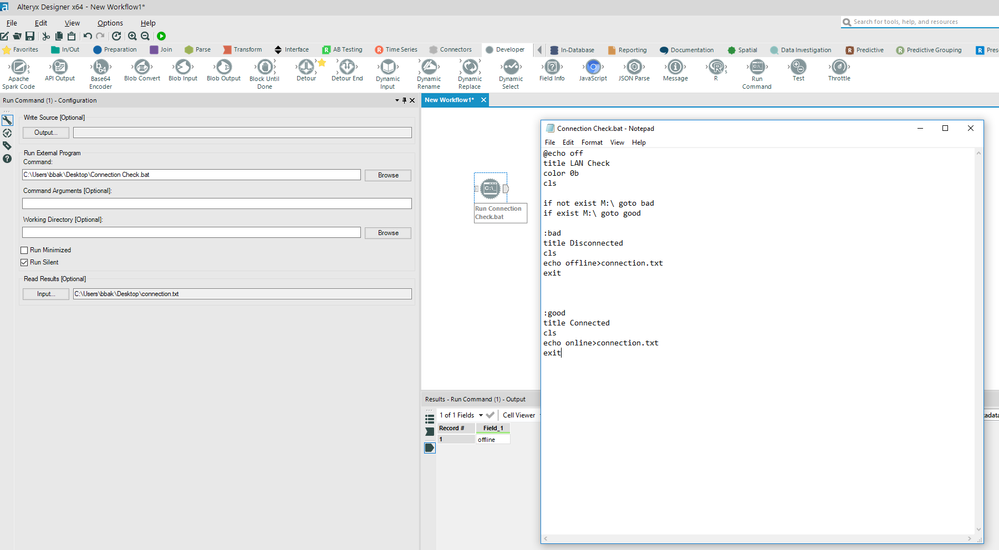The height and width of the screenshot is (550, 999).
Task: Open the File menu in Alteryx
Action: [11, 23]
